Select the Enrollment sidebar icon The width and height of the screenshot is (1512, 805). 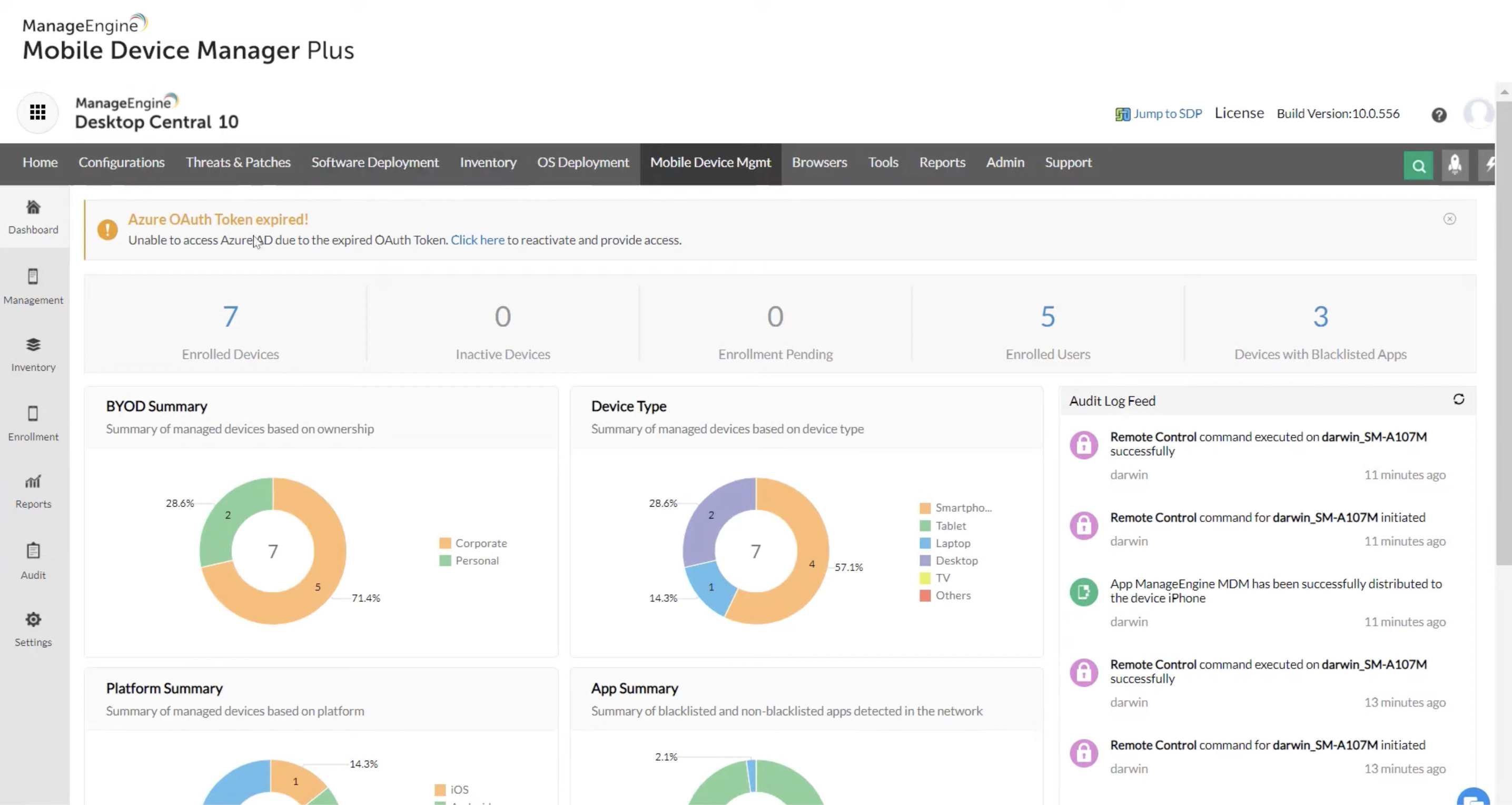[33, 423]
